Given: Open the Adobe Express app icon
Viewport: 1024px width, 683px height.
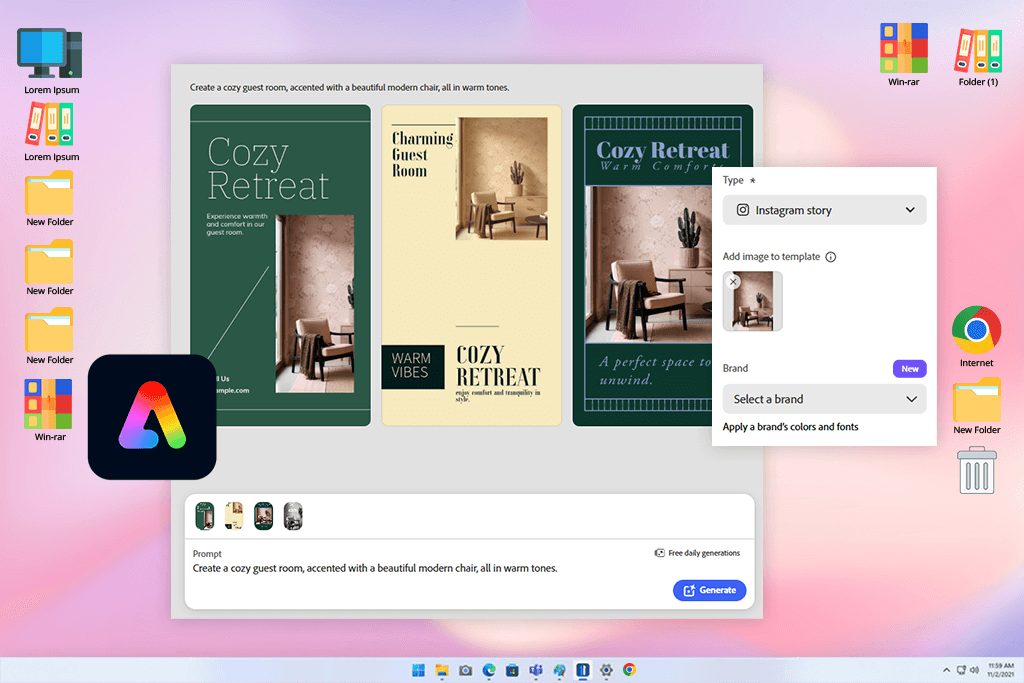Looking at the screenshot, I should tap(152, 417).
